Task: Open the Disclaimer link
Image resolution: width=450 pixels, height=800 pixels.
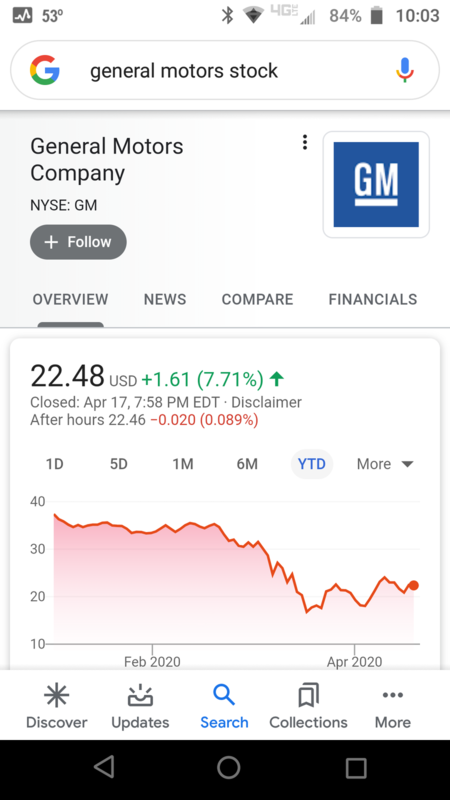Action: click(x=266, y=402)
